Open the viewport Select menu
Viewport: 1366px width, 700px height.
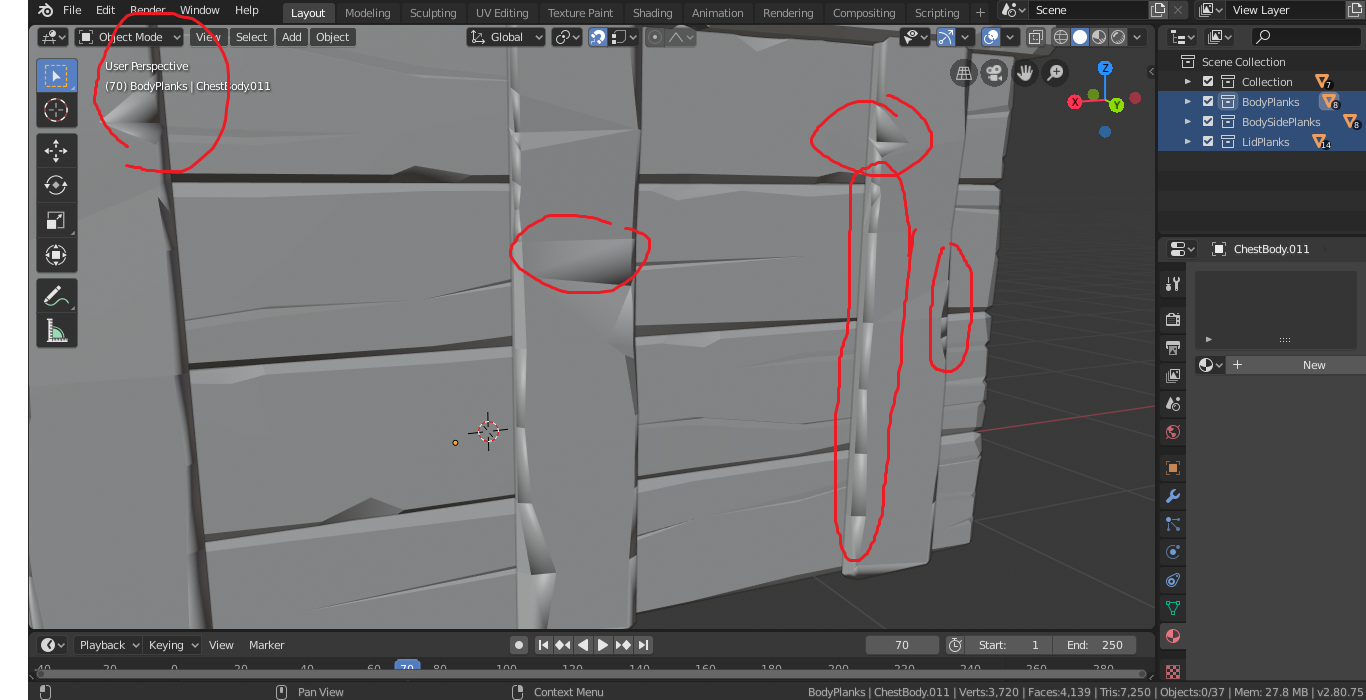[x=252, y=37]
